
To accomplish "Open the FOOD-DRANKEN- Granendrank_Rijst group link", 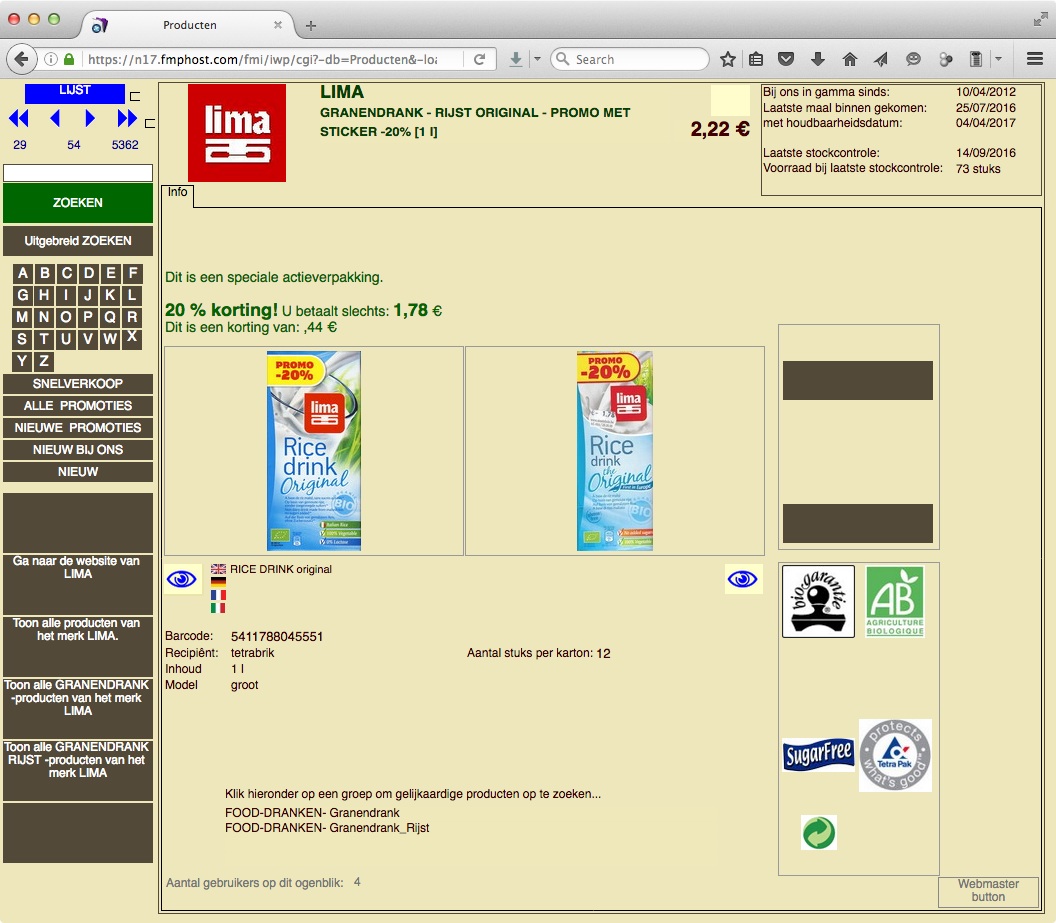I will [327, 828].
